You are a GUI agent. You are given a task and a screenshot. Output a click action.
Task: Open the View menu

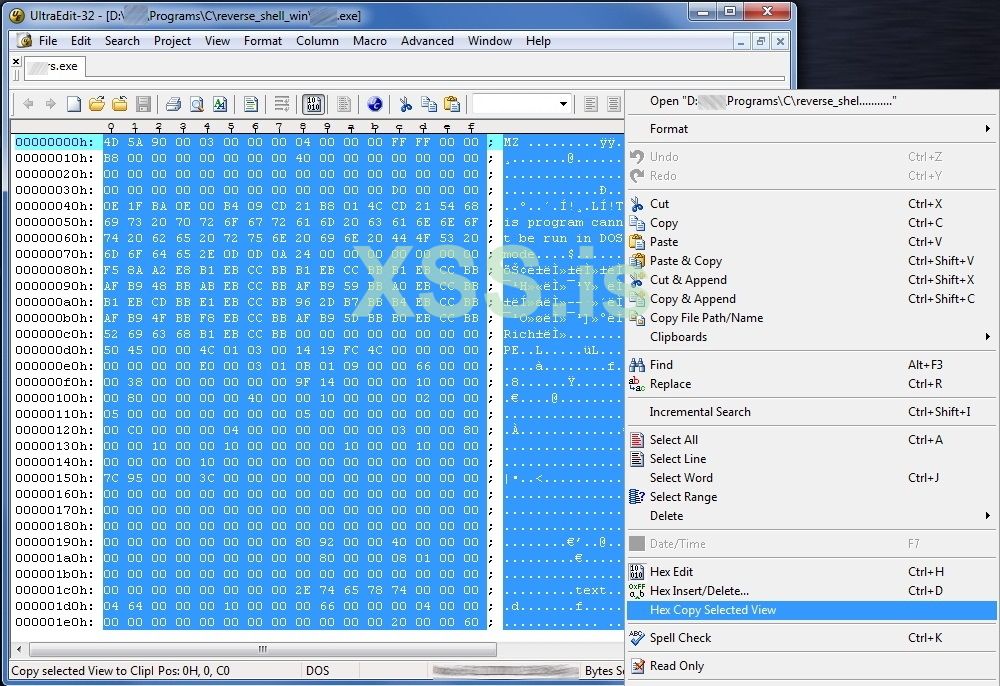pyautogui.click(x=217, y=41)
